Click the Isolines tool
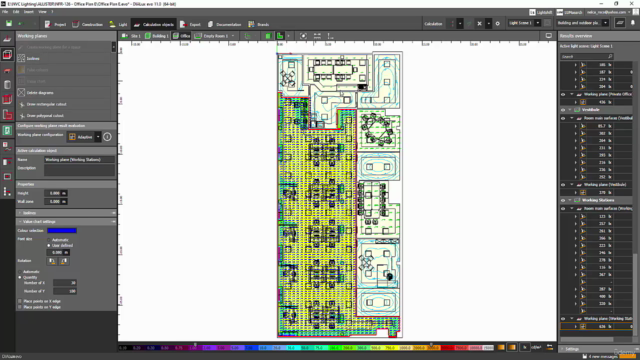The image size is (640, 360). [x=63, y=58]
